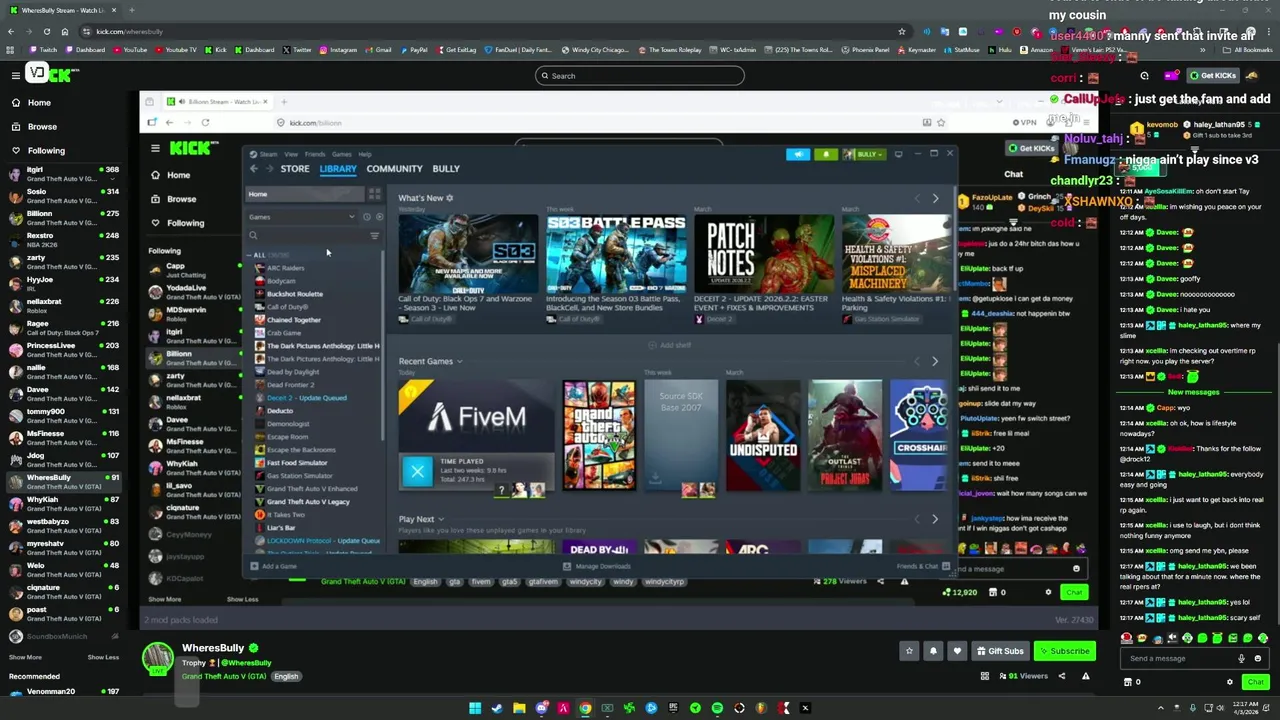Select Buckshot Roulette in Steam library list

point(294,294)
